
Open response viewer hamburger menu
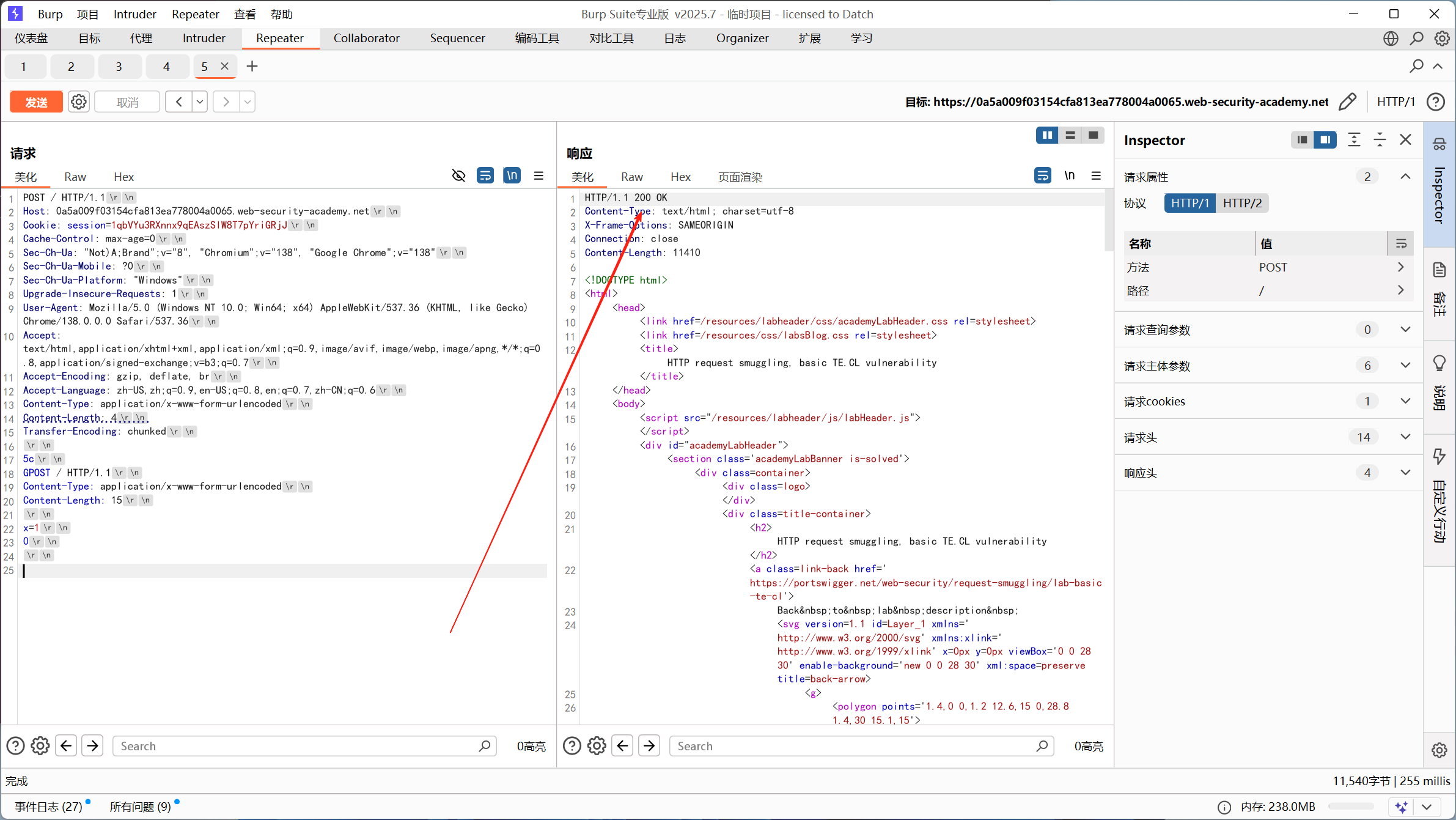coord(1096,176)
